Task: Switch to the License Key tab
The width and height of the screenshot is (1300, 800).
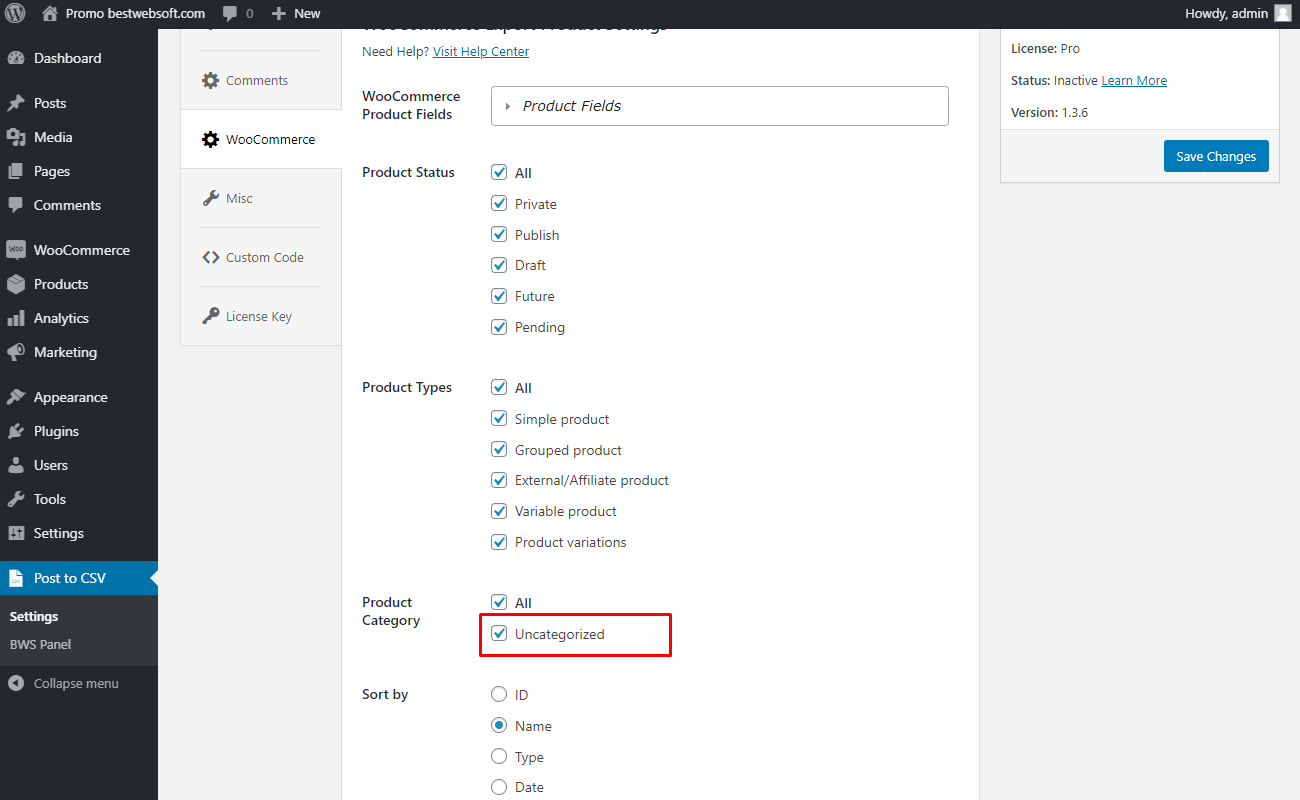Action: pos(260,316)
